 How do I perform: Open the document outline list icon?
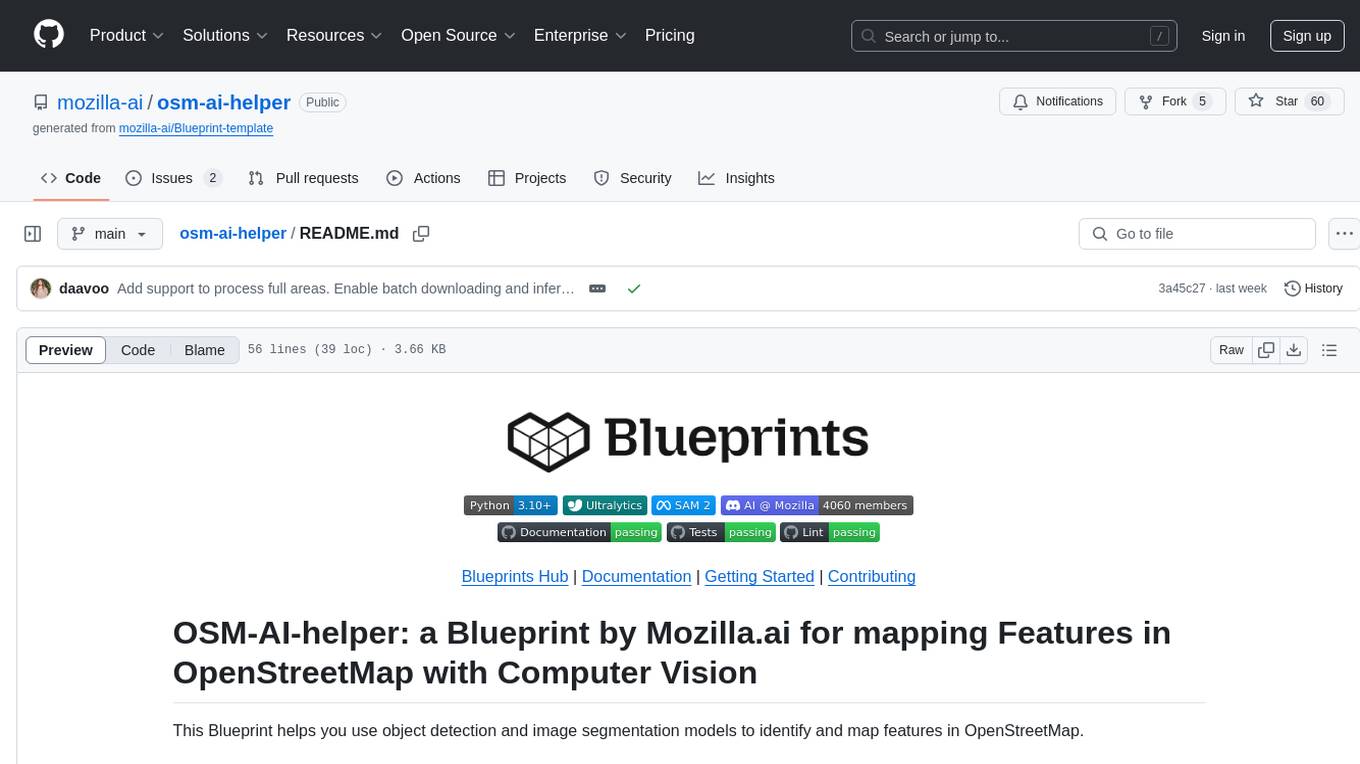point(1329,350)
